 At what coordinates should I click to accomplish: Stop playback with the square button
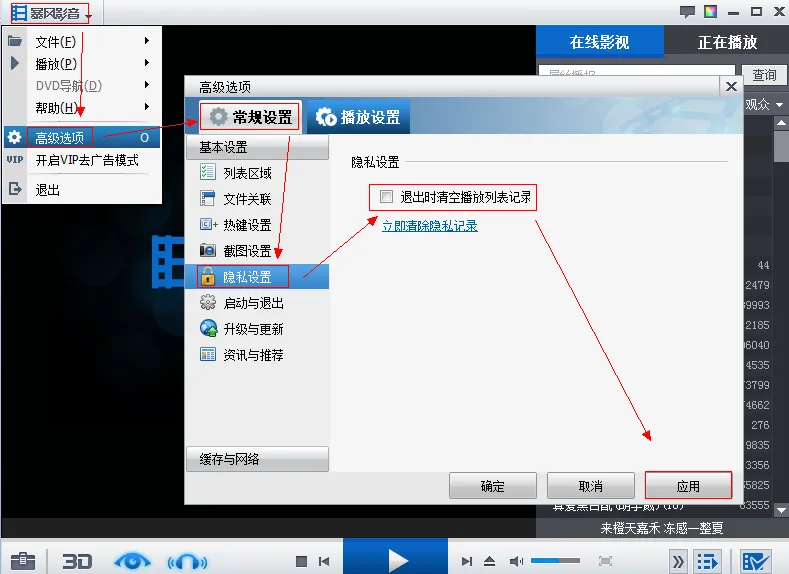pyautogui.click(x=301, y=561)
